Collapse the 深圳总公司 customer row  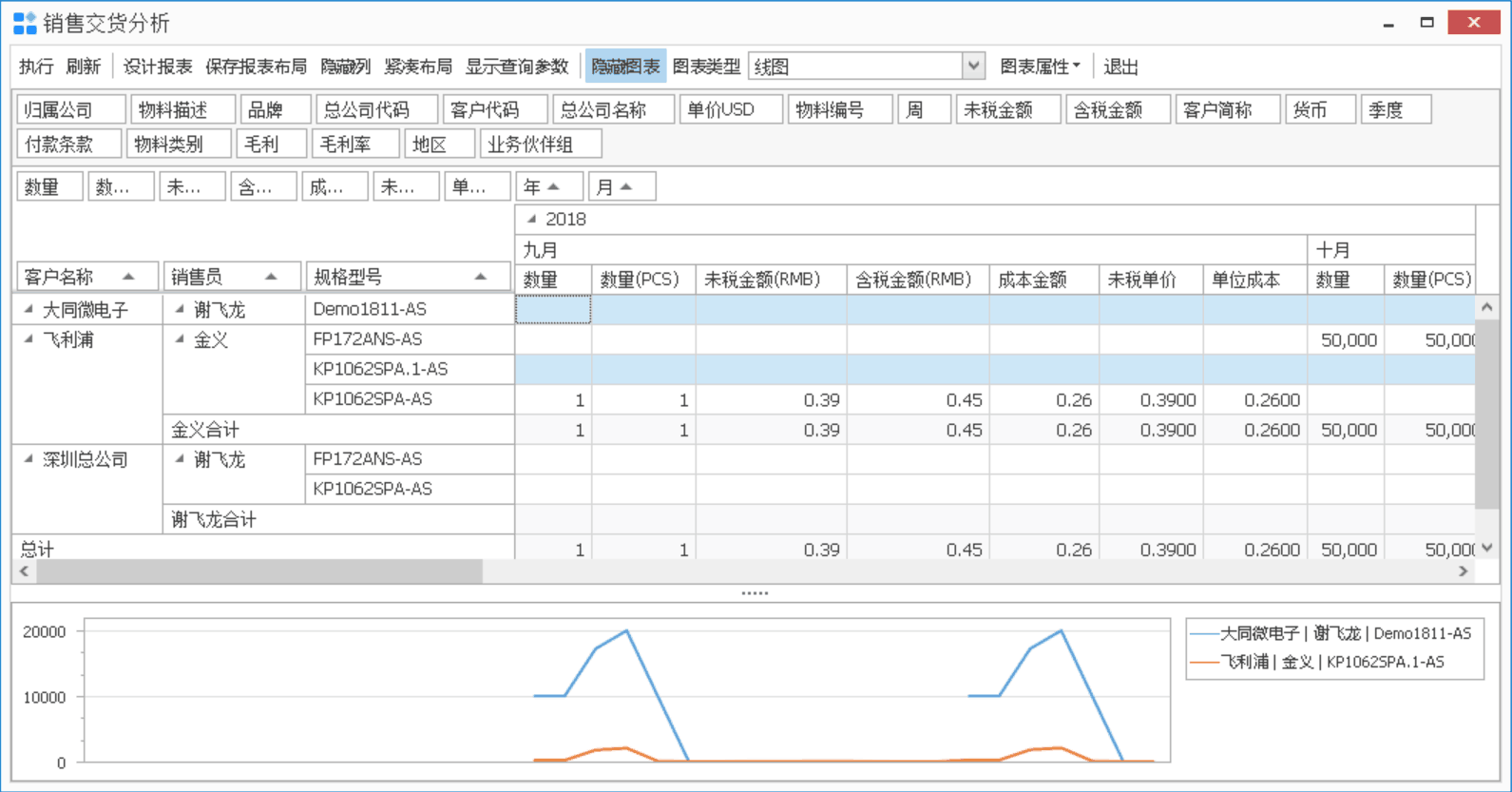29,459
